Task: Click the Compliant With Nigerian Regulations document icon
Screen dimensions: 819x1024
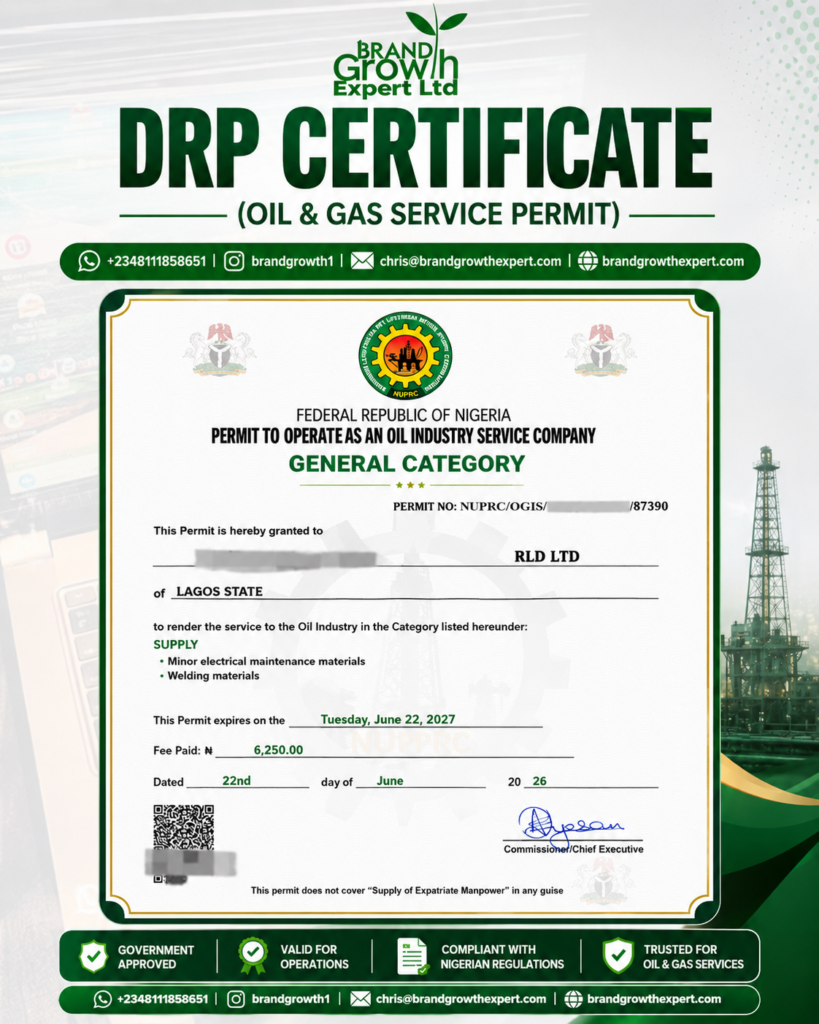Action: (412, 957)
